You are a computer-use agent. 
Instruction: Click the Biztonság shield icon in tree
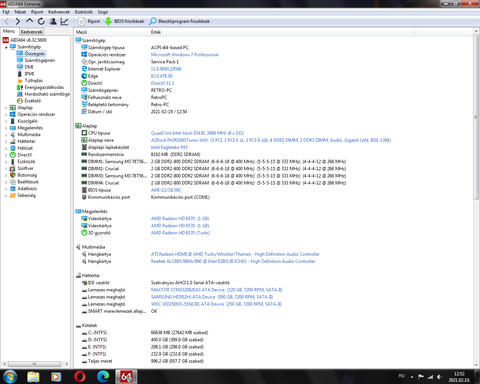(x=13, y=175)
